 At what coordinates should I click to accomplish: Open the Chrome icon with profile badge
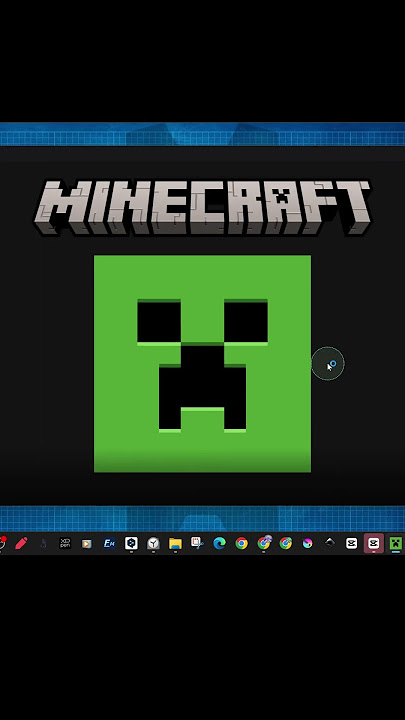pos(264,543)
